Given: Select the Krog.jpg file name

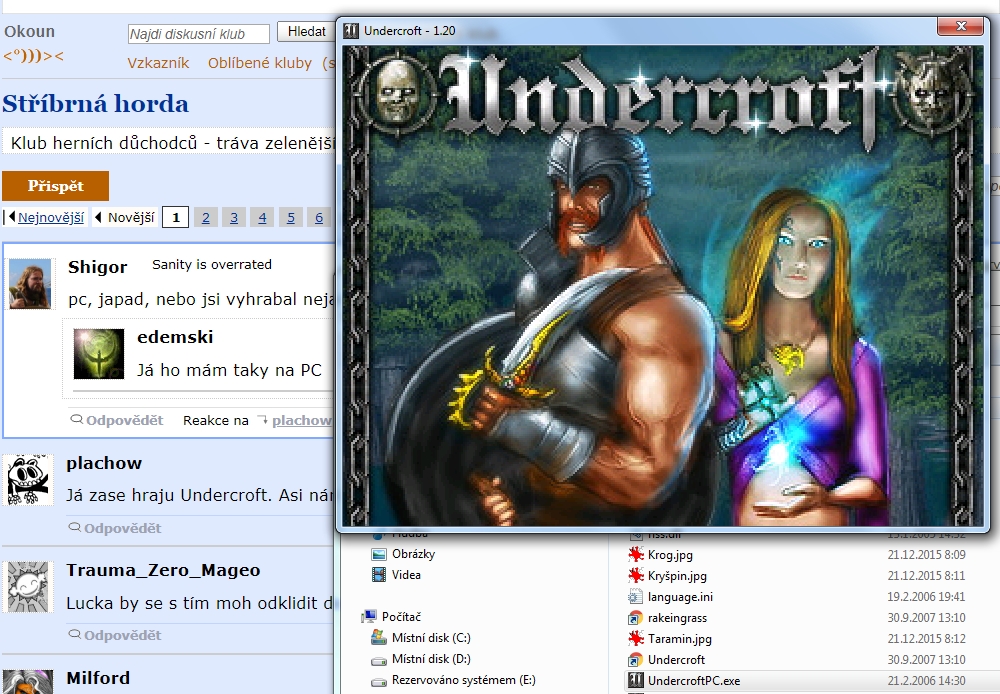Looking at the screenshot, I should pos(670,555).
